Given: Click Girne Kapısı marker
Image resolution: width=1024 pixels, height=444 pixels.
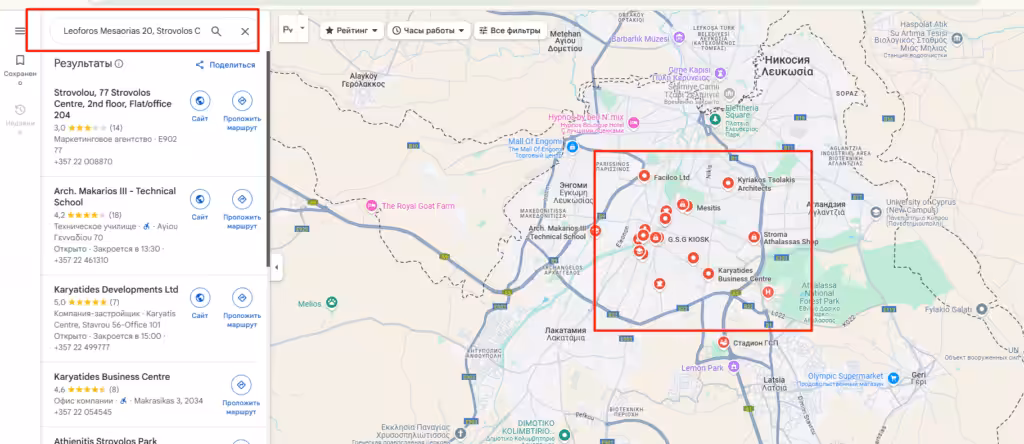Looking at the screenshot, I should [x=721, y=72].
